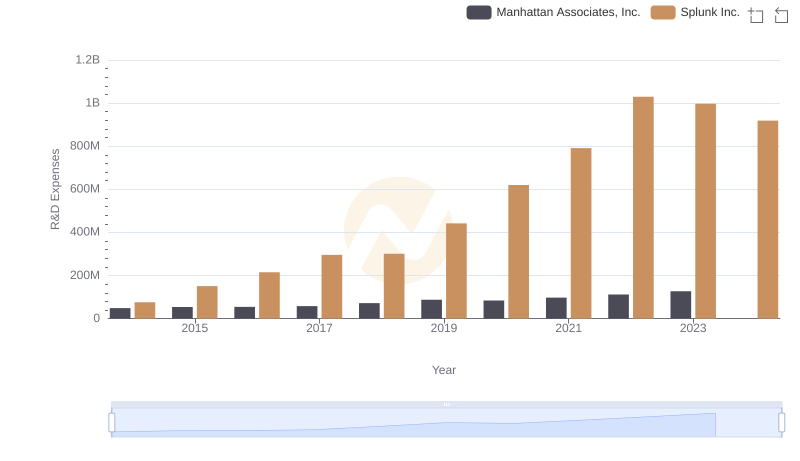Viewport: 800px width, 461px height.
Task: Select the last Splunk bar for 2024
Action: [x=767, y=219]
